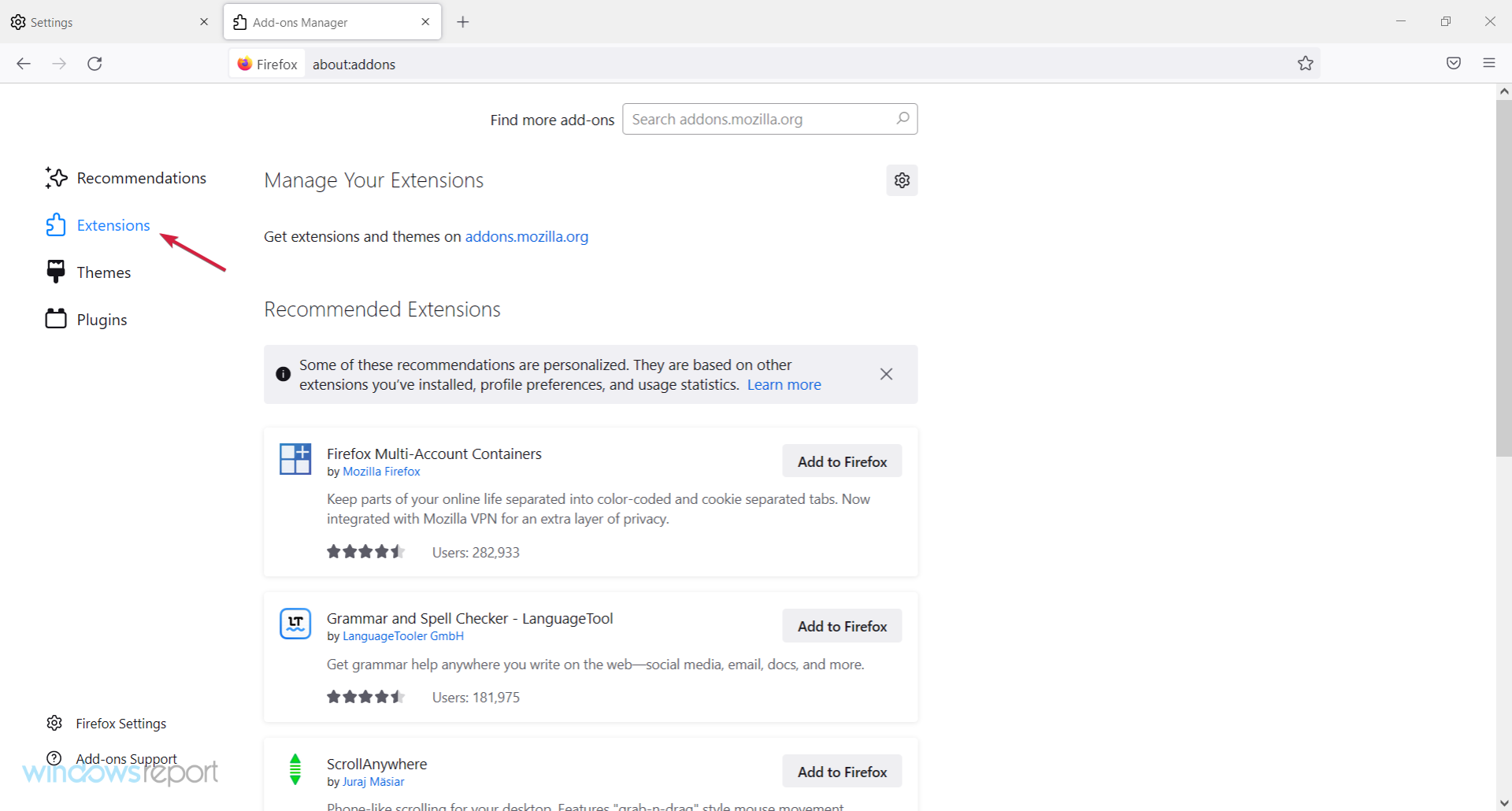Open the Themes paint-roller section
1512x811 pixels.
coord(55,271)
